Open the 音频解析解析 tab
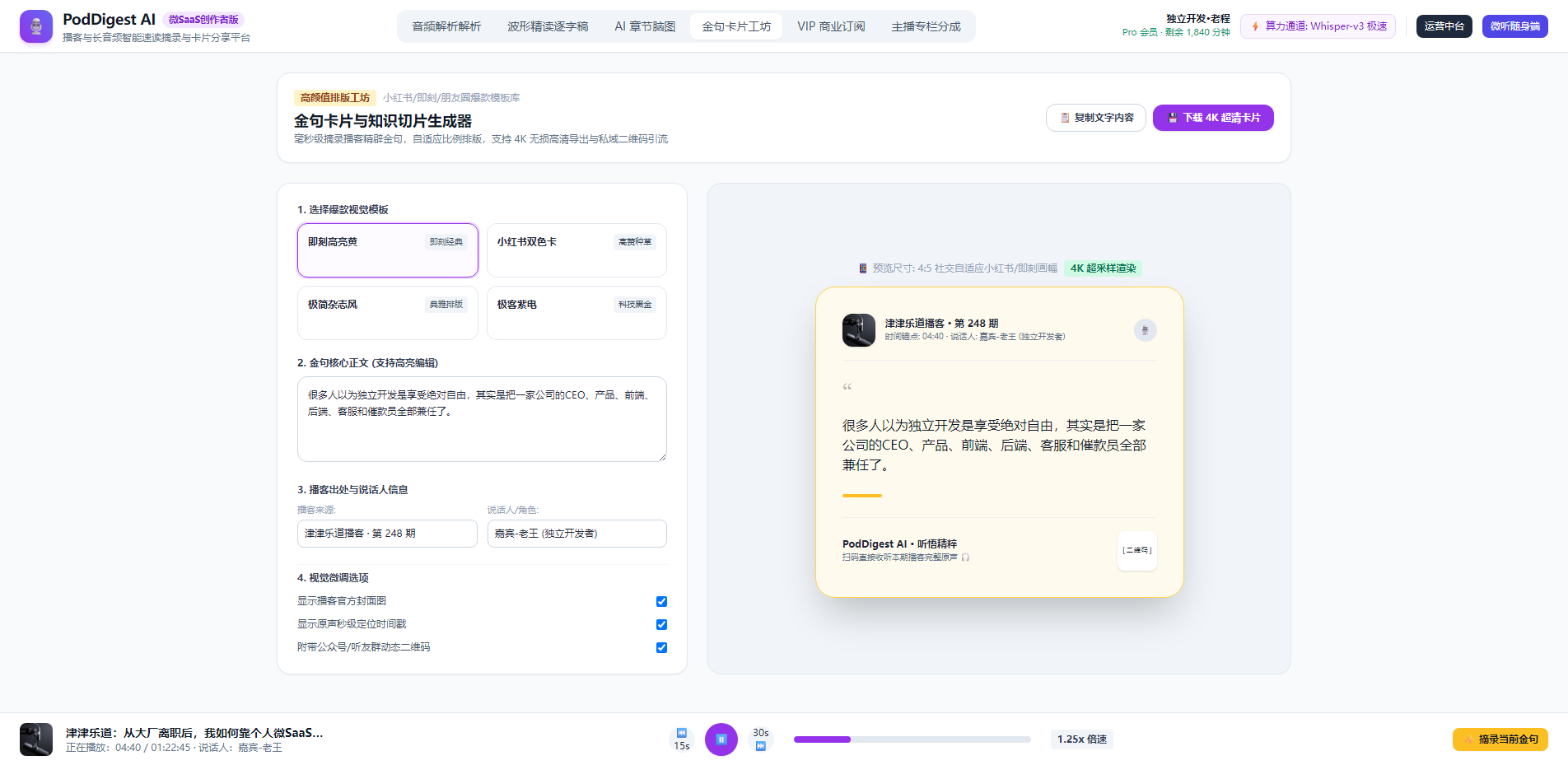Screen dimensions: 1568x765 click(x=446, y=26)
